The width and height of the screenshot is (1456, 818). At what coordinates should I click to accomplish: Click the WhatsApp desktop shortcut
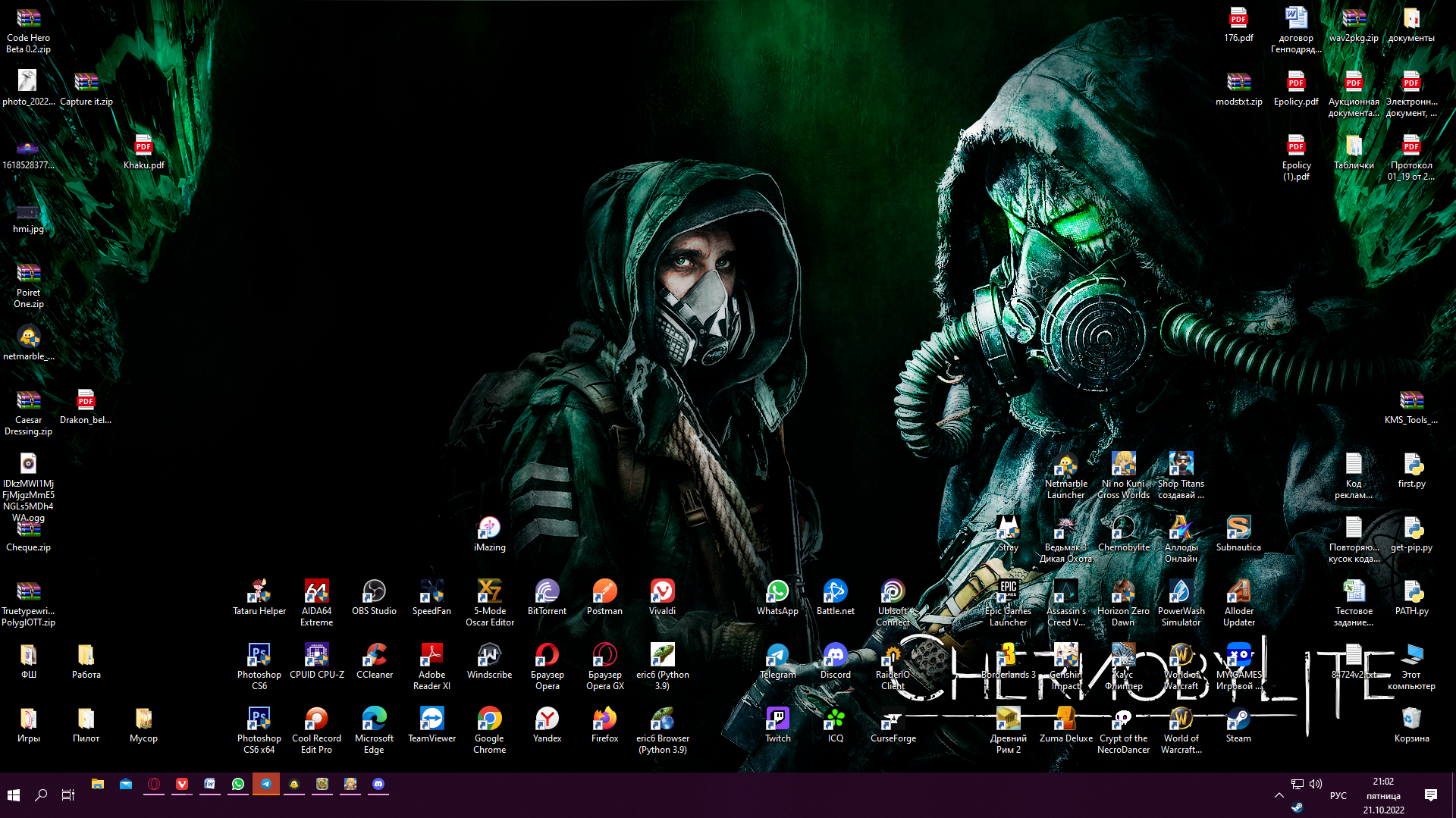(777, 597)
